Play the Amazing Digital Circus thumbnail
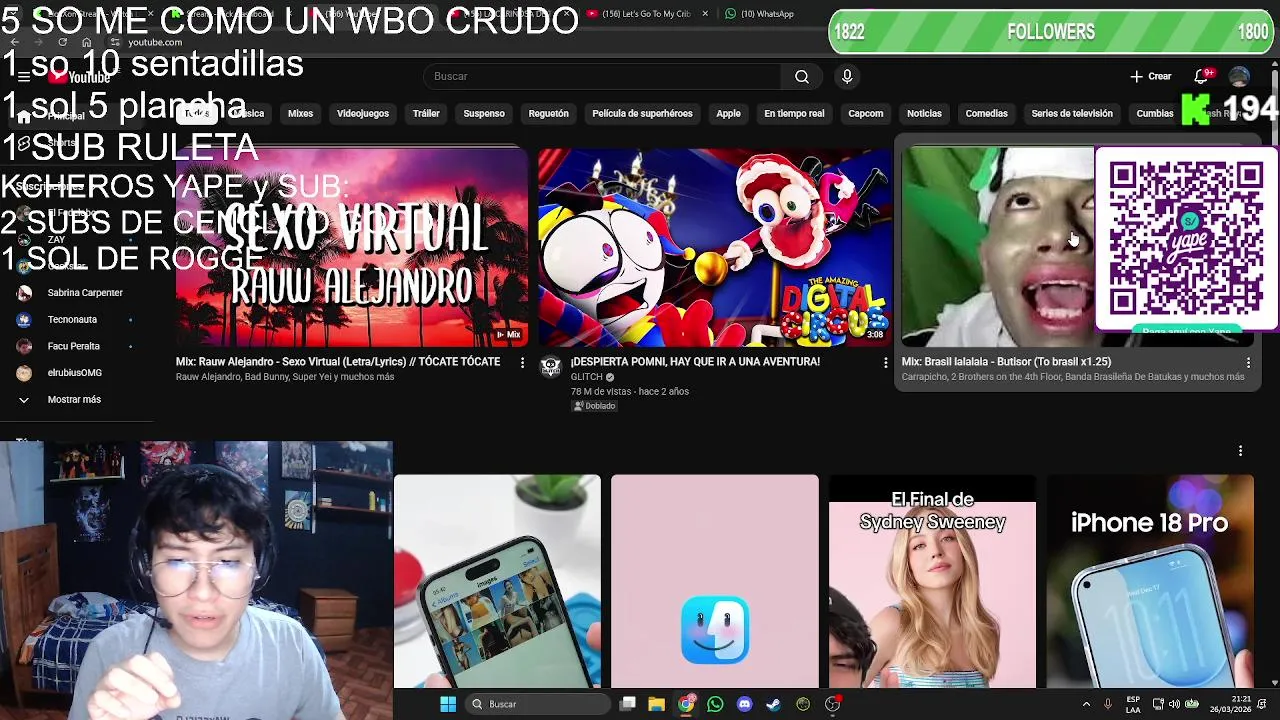1280x720 pixels. pyautogui.click(x=714, y=247)
